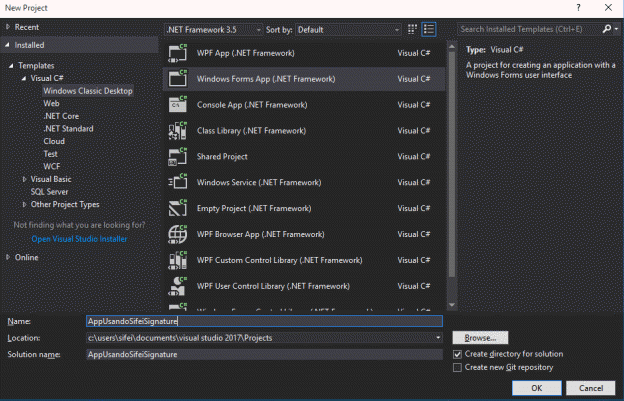Click the Search Installed Templates box
The width and height of the screenshot is (624, 401).
click(529, 29)
